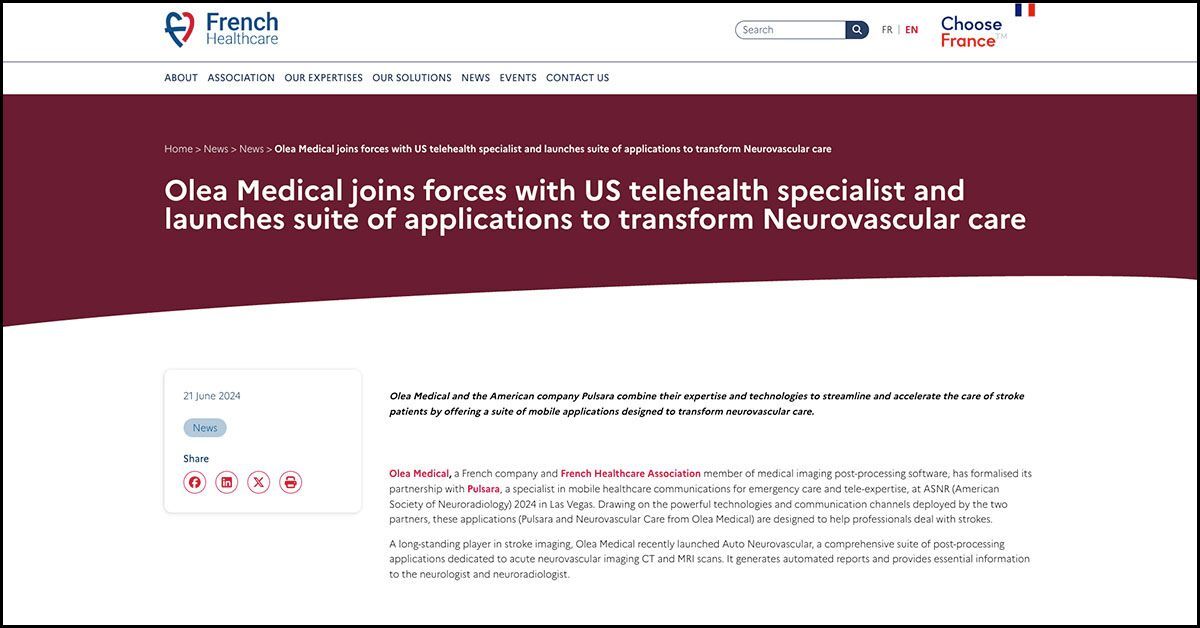The width and height of the screenshot is (1200, 628).
Task: Click the article headline title
Action: pos(595,204)
